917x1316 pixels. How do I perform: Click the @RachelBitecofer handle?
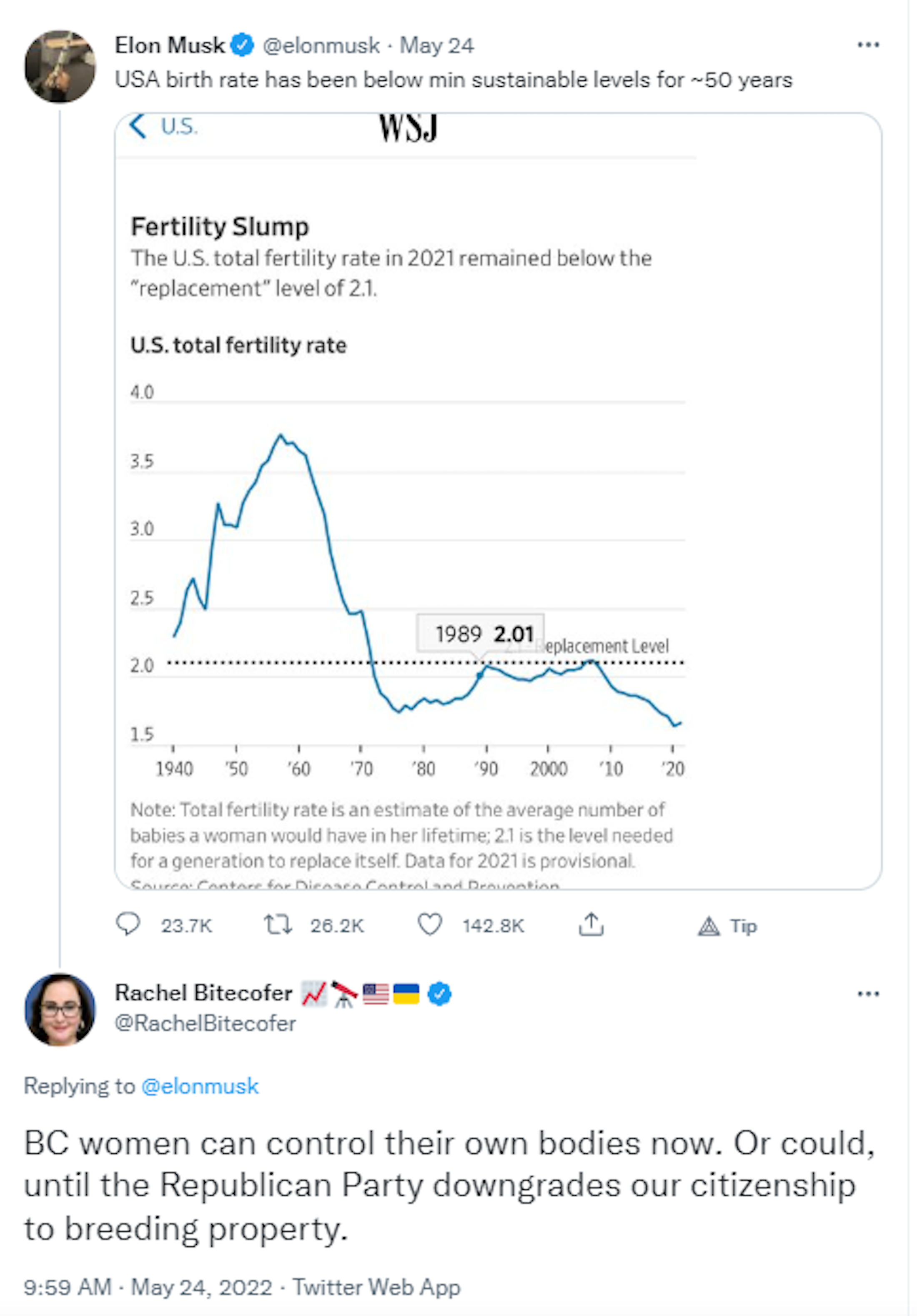[205, 1023]
